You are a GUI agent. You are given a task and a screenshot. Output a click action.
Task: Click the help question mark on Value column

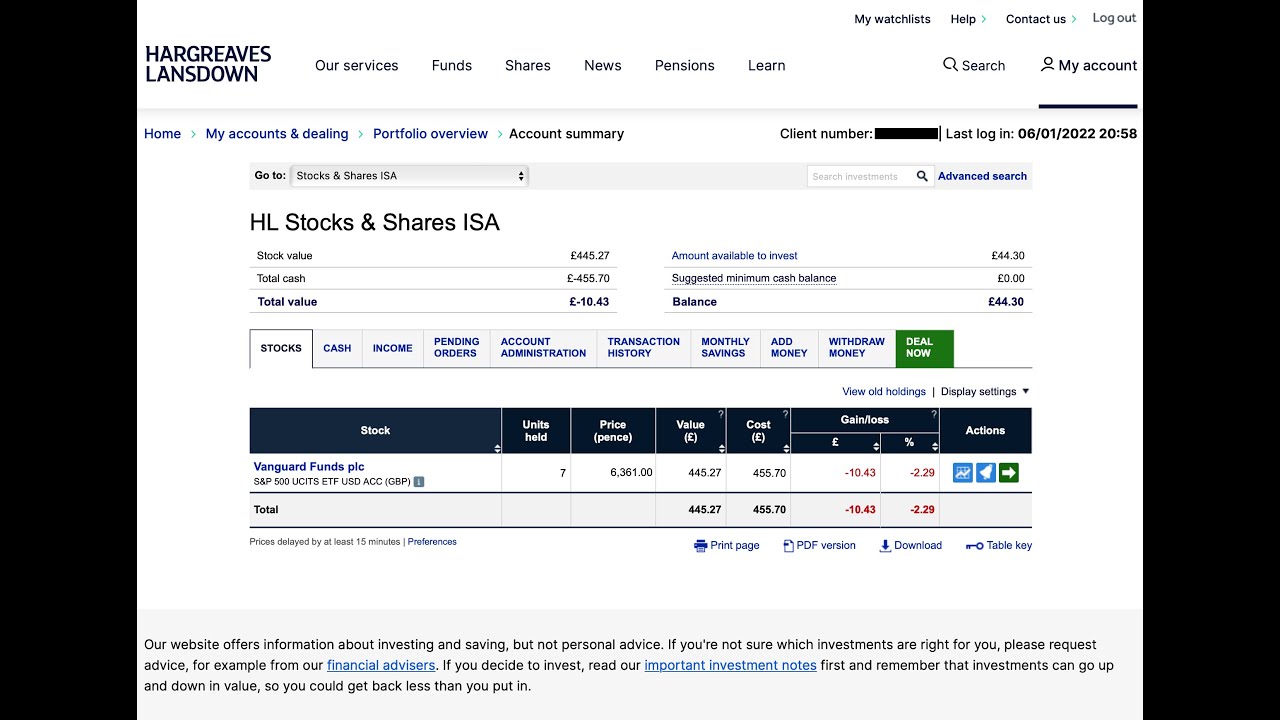click(x=720, y=414)
